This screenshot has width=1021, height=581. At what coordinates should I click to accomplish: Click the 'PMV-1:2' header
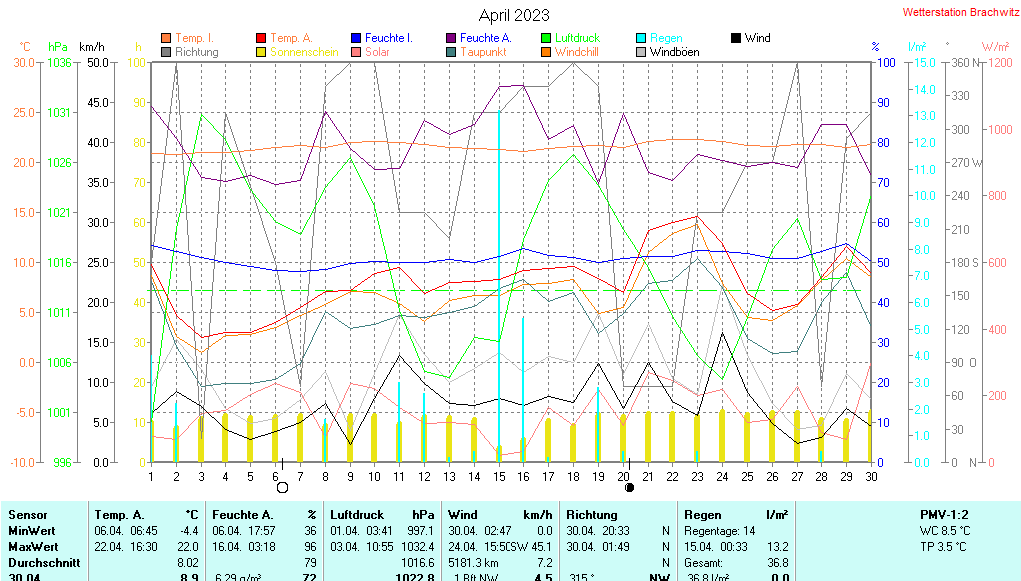(944, 515)
